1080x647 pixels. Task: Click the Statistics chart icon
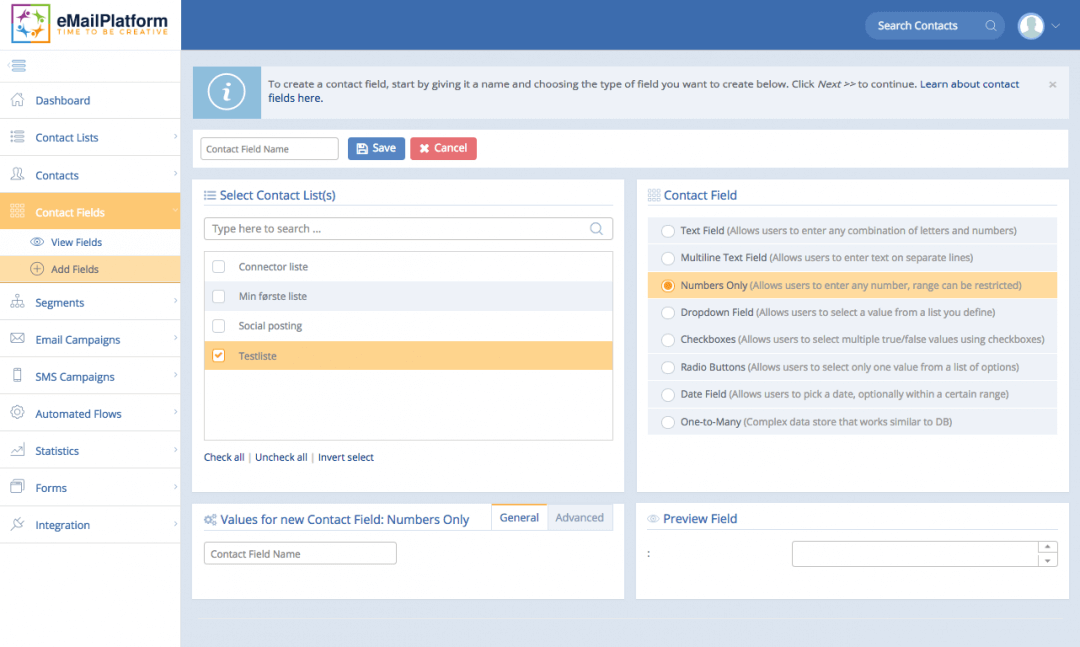17,450
